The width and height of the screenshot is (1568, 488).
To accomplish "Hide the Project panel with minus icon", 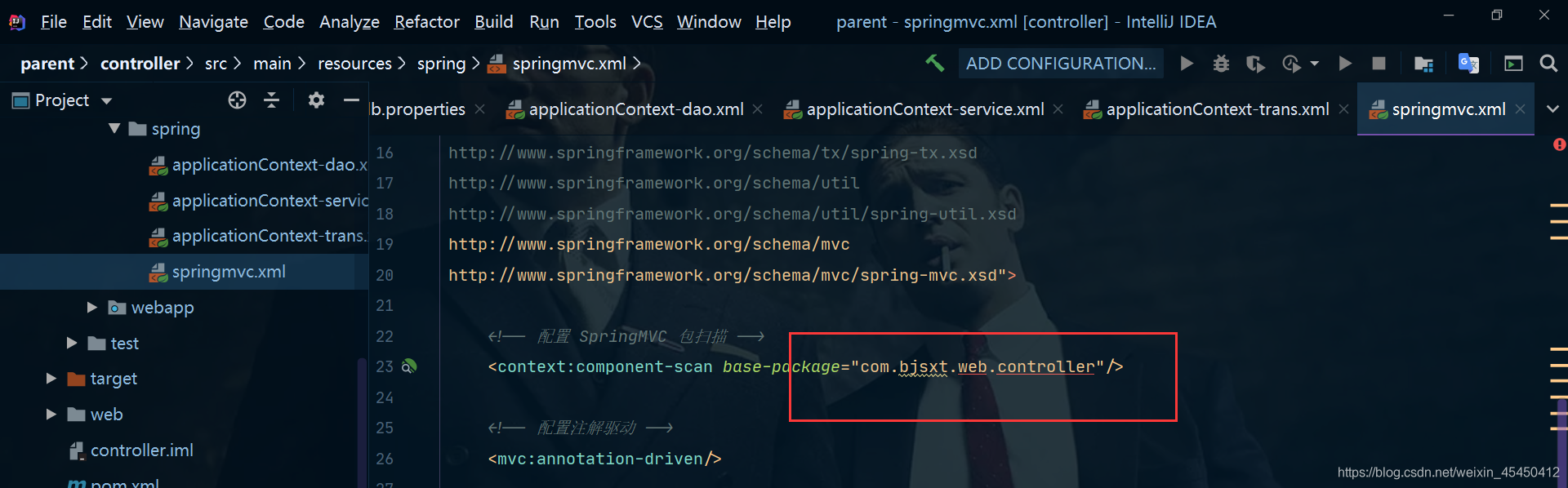I will click(x=351, y=100).
